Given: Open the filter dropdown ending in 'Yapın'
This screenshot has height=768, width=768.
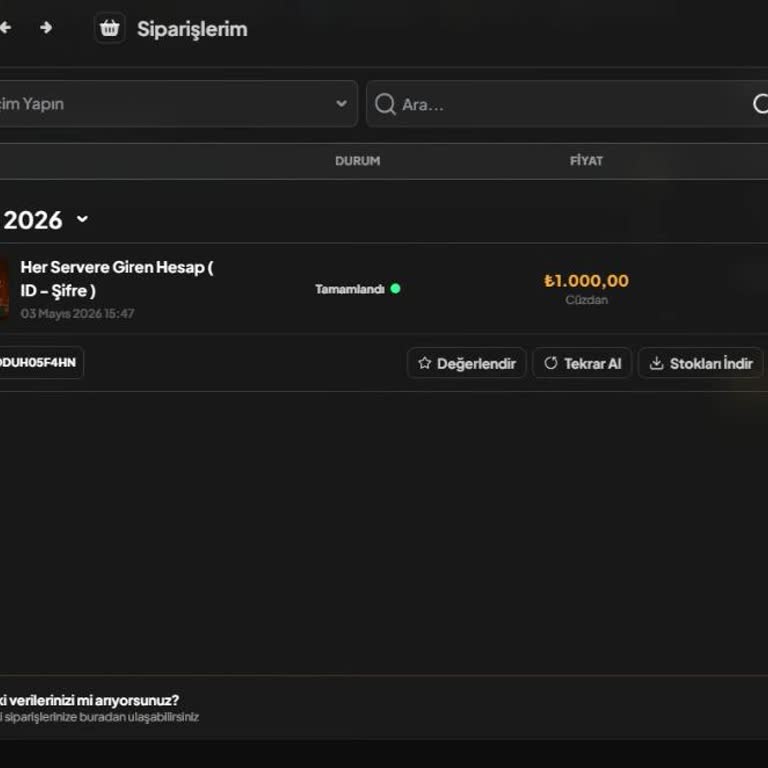Looking at the screenshot, I should tap(177, 104).
